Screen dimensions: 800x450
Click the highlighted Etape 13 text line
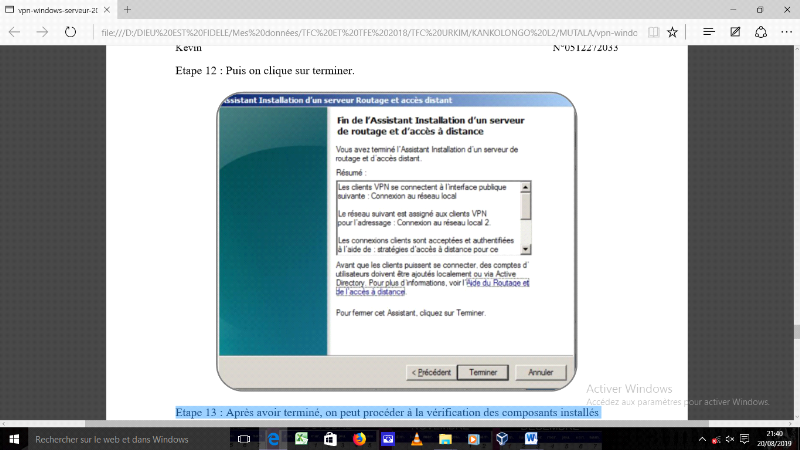[x=387, y=412]
